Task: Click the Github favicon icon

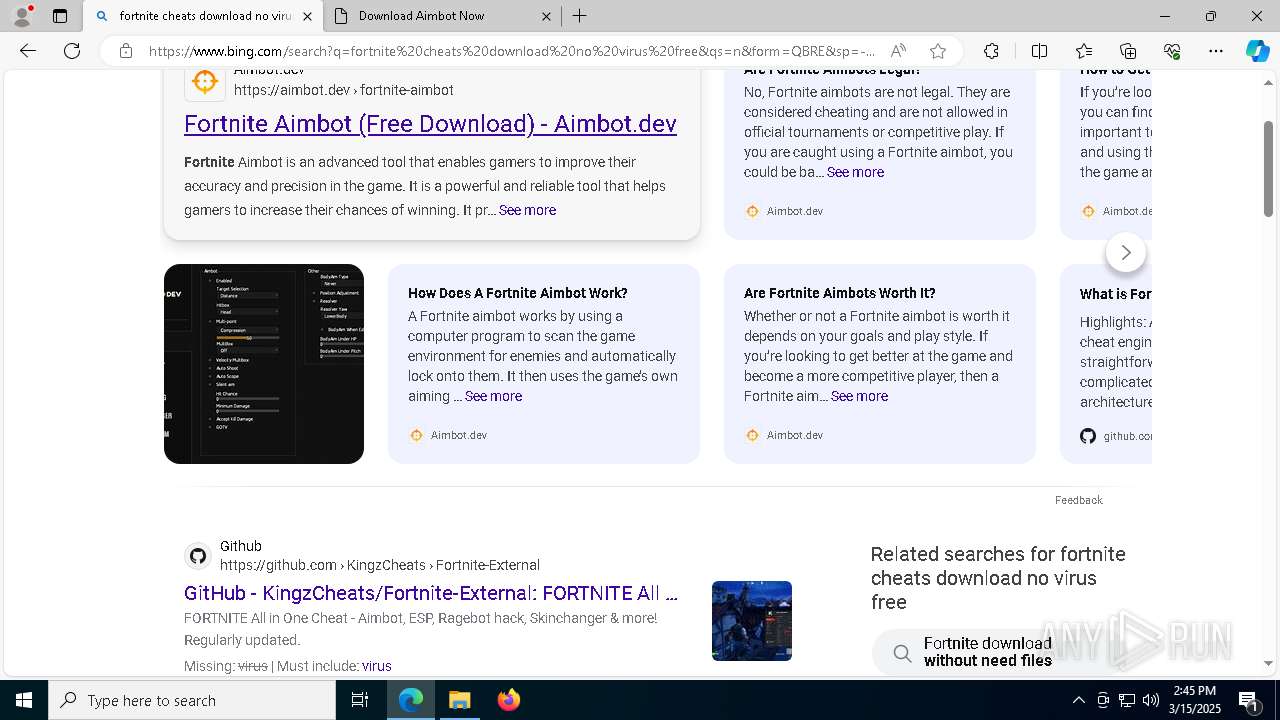Action: pos(198,555)
